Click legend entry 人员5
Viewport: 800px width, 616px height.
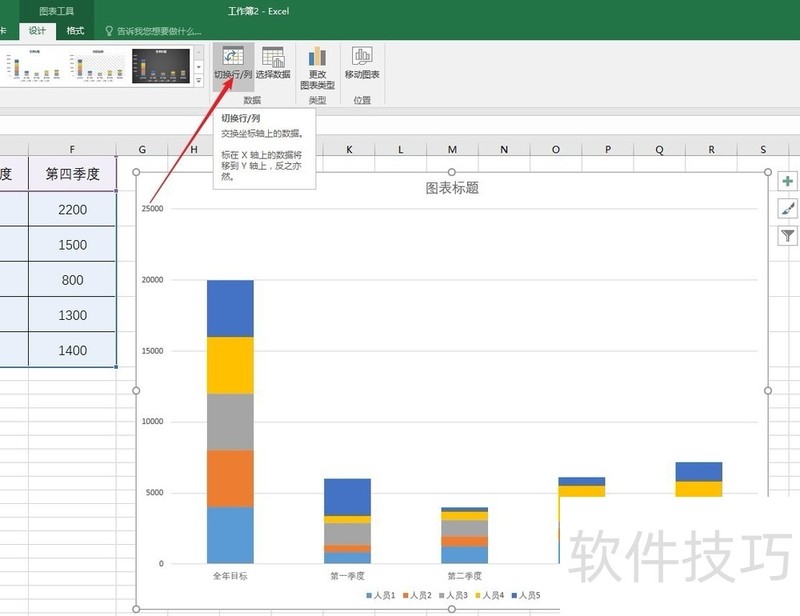pos(526,595)
